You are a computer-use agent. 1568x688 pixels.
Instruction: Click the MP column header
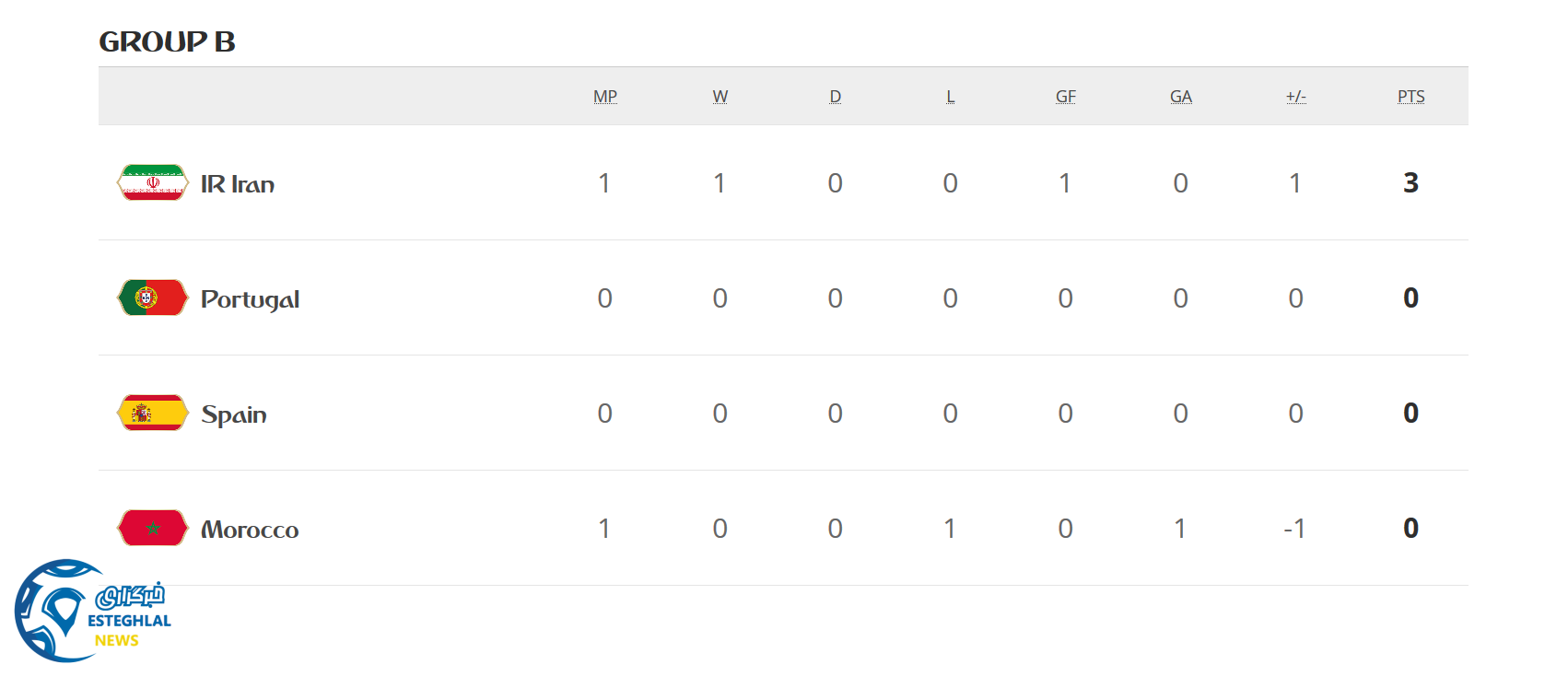coord(605,97)
